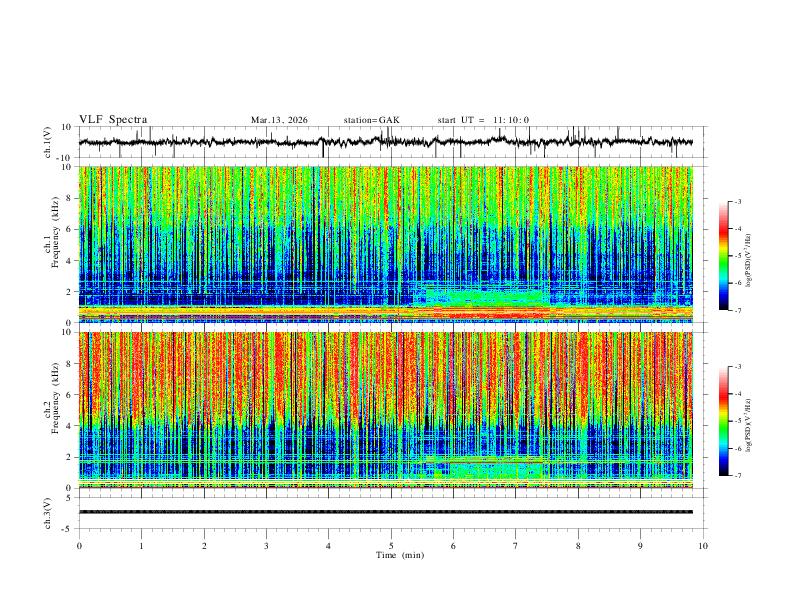Screen dimensions: 792x612
Task: Click the "8" tick on the Time axis
Action: (578, 546)
